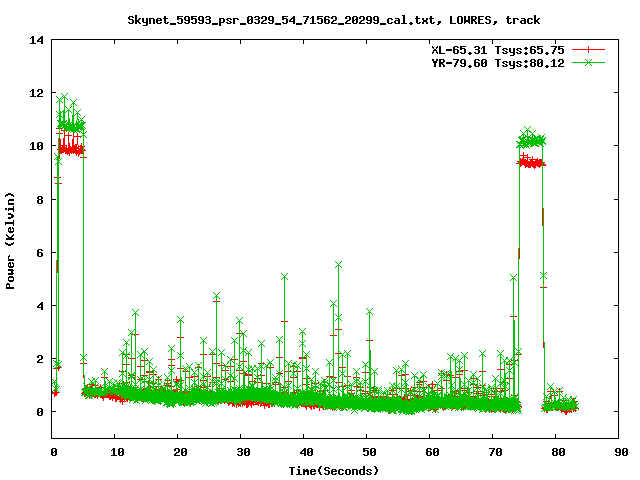The height and width of the screenshot is (480, 640).
Task: Click the tallest green spike near 45 seconds
Action: pyautogui.click(x=338, y=265)
